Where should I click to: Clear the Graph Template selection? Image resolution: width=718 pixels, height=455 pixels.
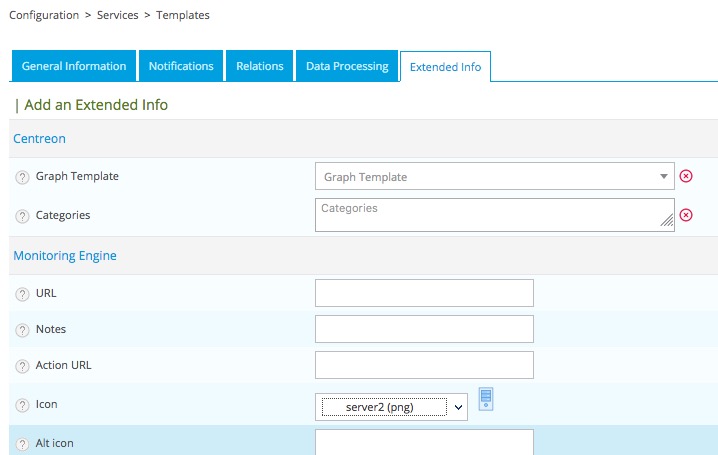click(686, 176)
